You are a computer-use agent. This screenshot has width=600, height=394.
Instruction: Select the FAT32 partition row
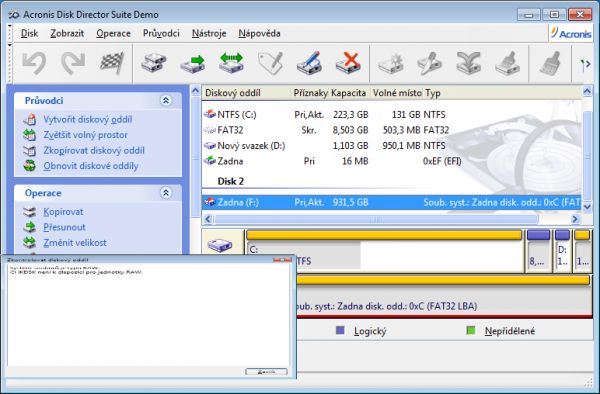391,130
